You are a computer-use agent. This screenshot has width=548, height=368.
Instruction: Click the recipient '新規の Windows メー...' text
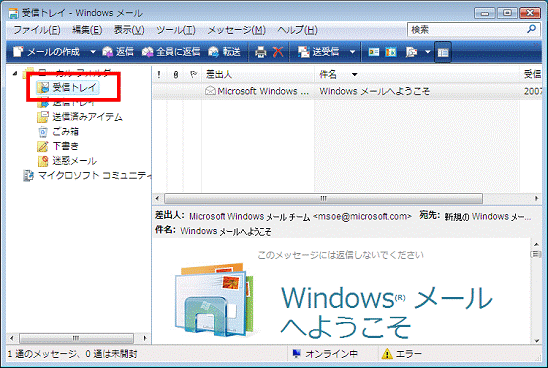tap(488, 217)
